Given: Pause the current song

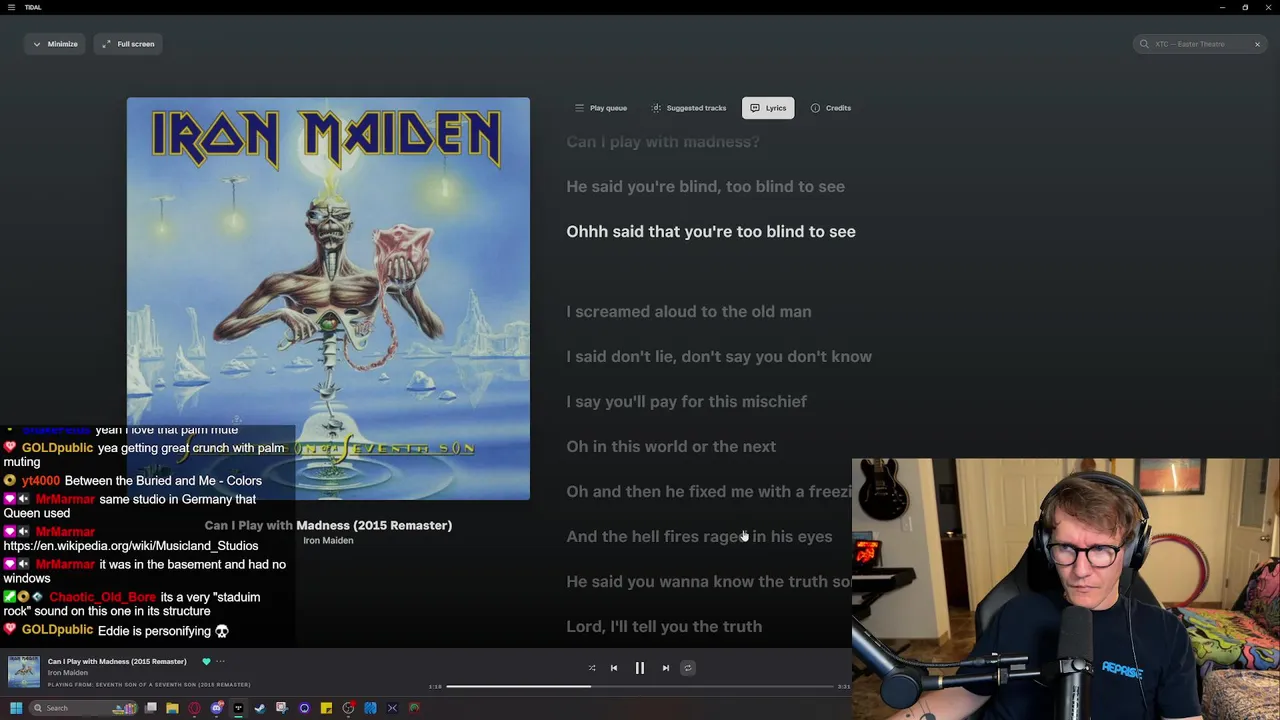Looking at the screenshot, I should click(x=640, y=668).
